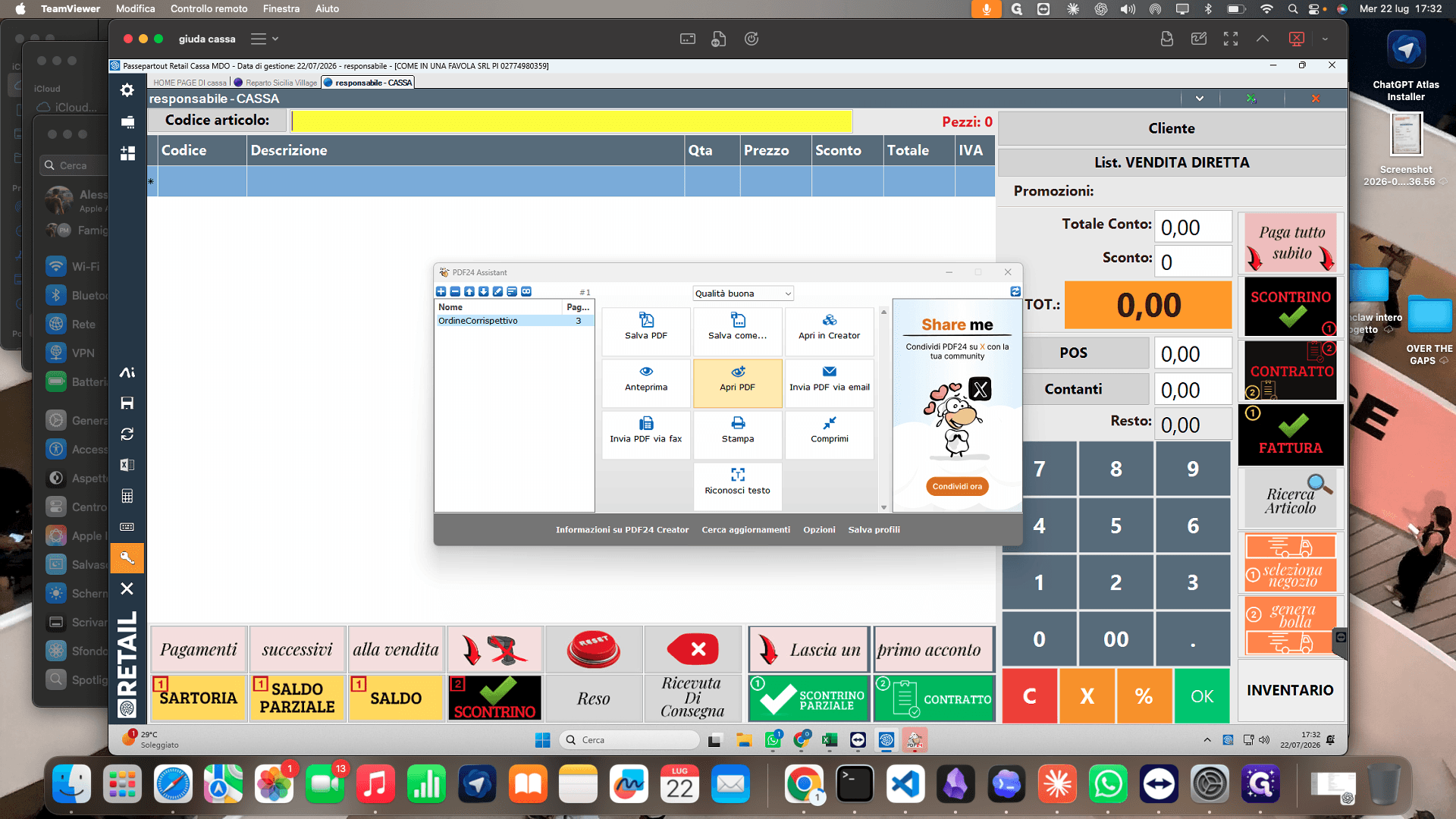Click the move-down arrow icon in PDF24 toolbar
This screenshot has height=819, width=1456.
pos(483,291)
